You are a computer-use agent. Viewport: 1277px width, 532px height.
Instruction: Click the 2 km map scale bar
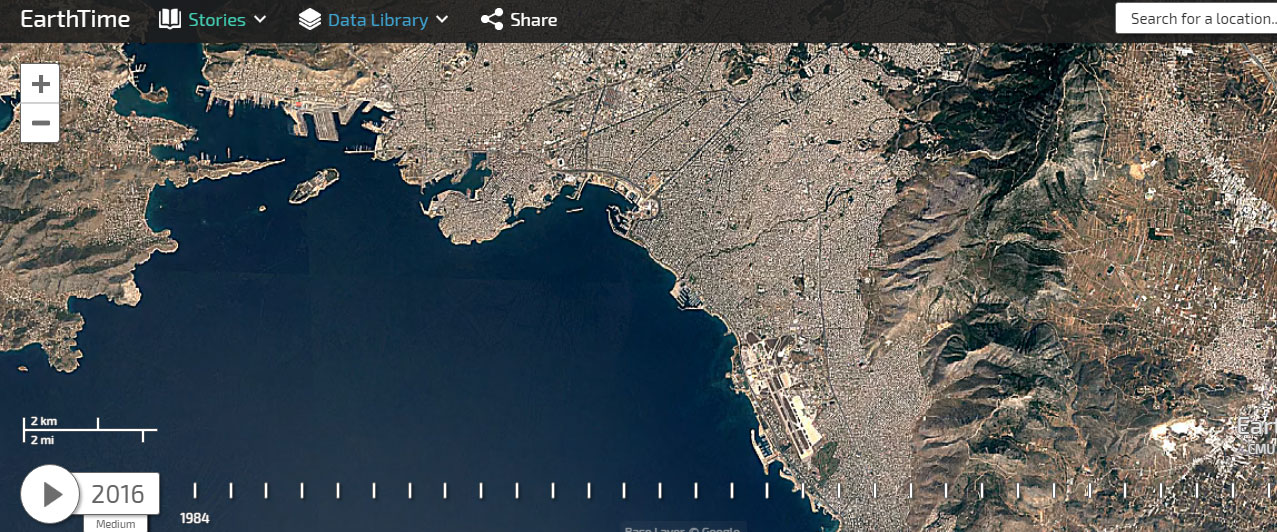90,429
